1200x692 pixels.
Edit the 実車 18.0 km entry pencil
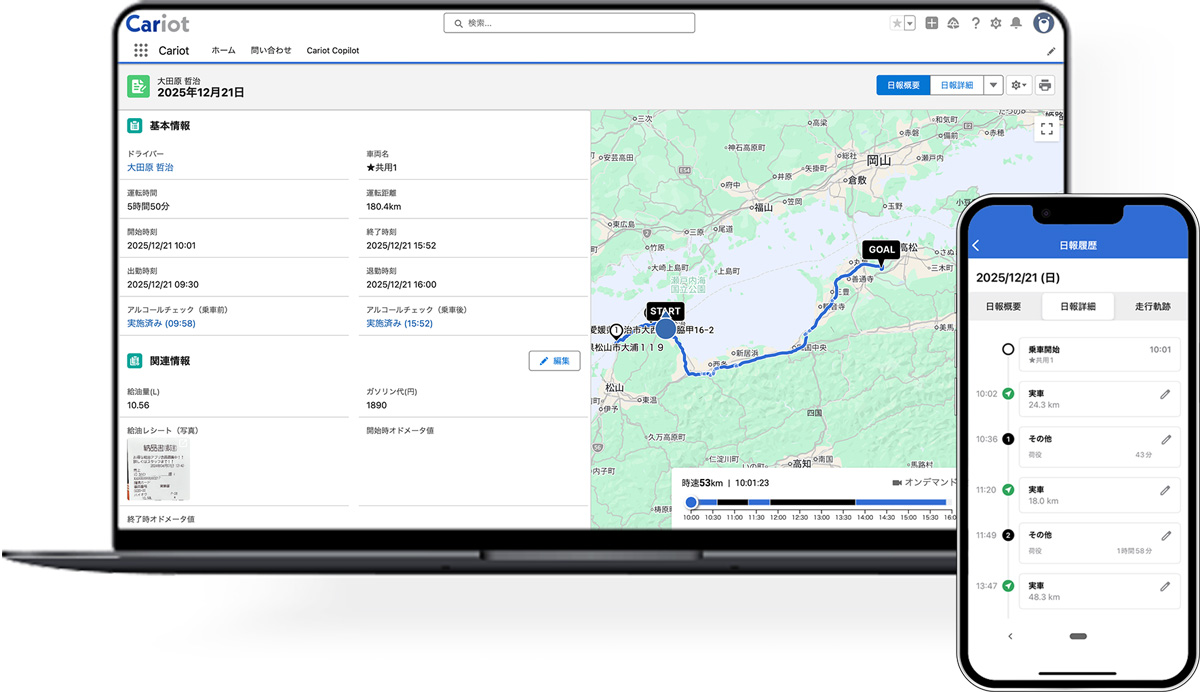(1165, 490)
